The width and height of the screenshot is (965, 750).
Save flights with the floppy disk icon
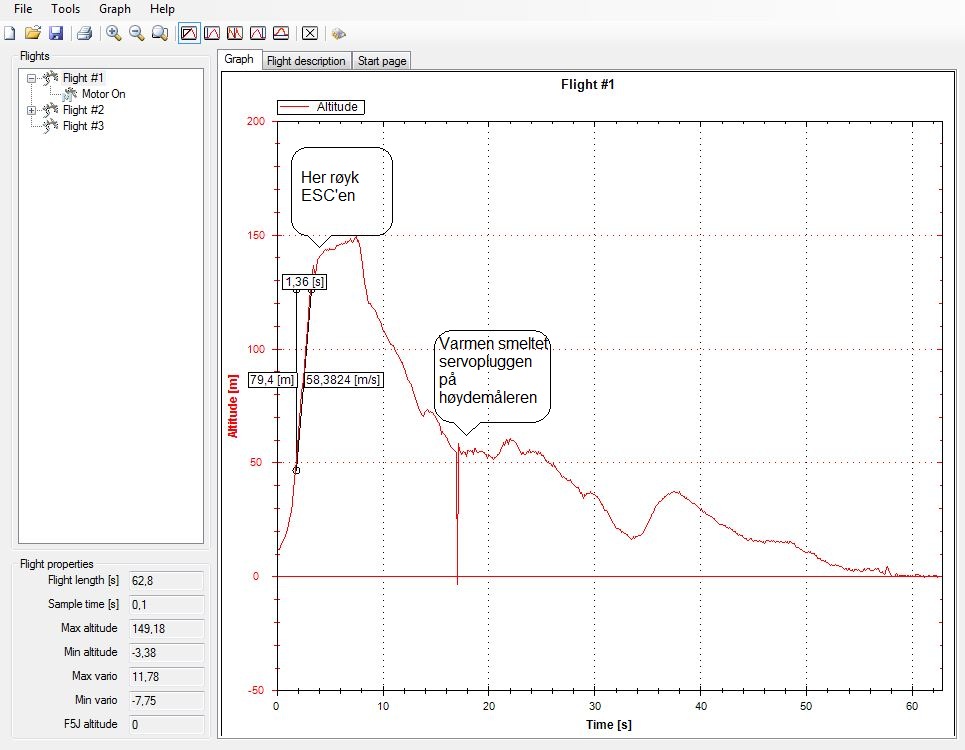point(55,33)
